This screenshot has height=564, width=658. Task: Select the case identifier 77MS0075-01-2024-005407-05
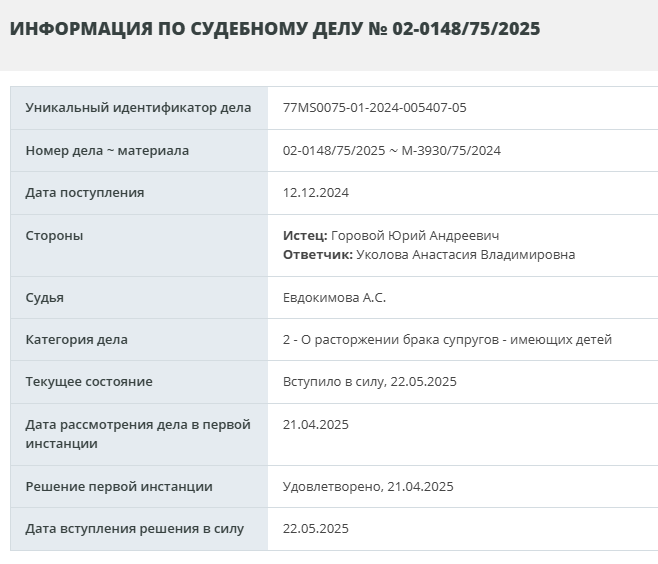[375, 108]
